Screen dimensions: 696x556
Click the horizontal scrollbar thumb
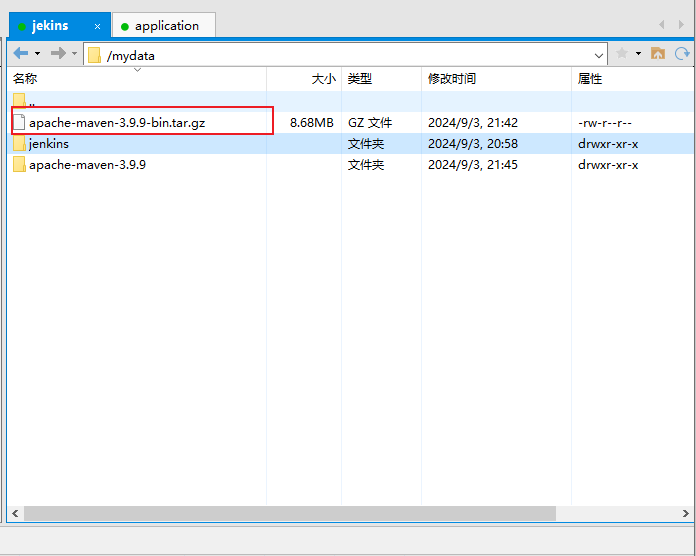click(x=290, y=513)
